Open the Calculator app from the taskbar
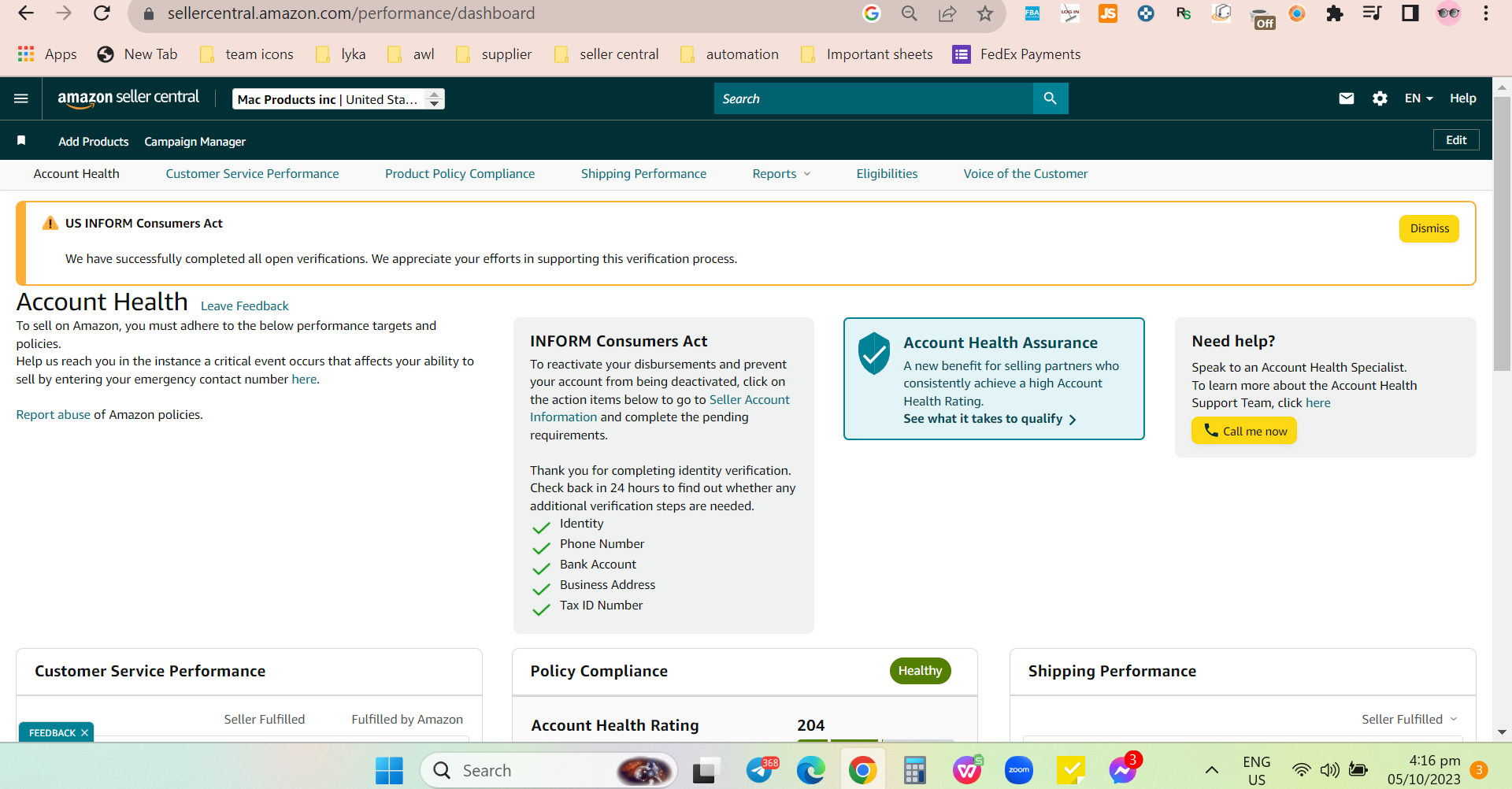Screen dimensions: 1512x789 pyautogui.click(x=914, y=770)
